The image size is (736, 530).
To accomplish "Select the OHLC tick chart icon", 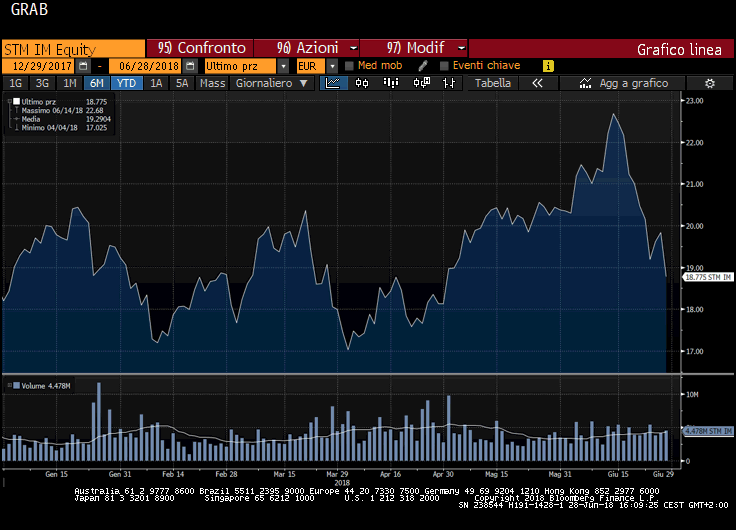I will tap(449, 83).
